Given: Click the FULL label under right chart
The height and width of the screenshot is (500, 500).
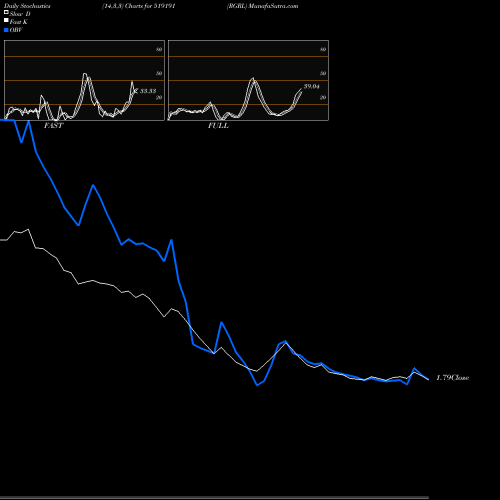Looking at the screenshot, I should 218,126.
